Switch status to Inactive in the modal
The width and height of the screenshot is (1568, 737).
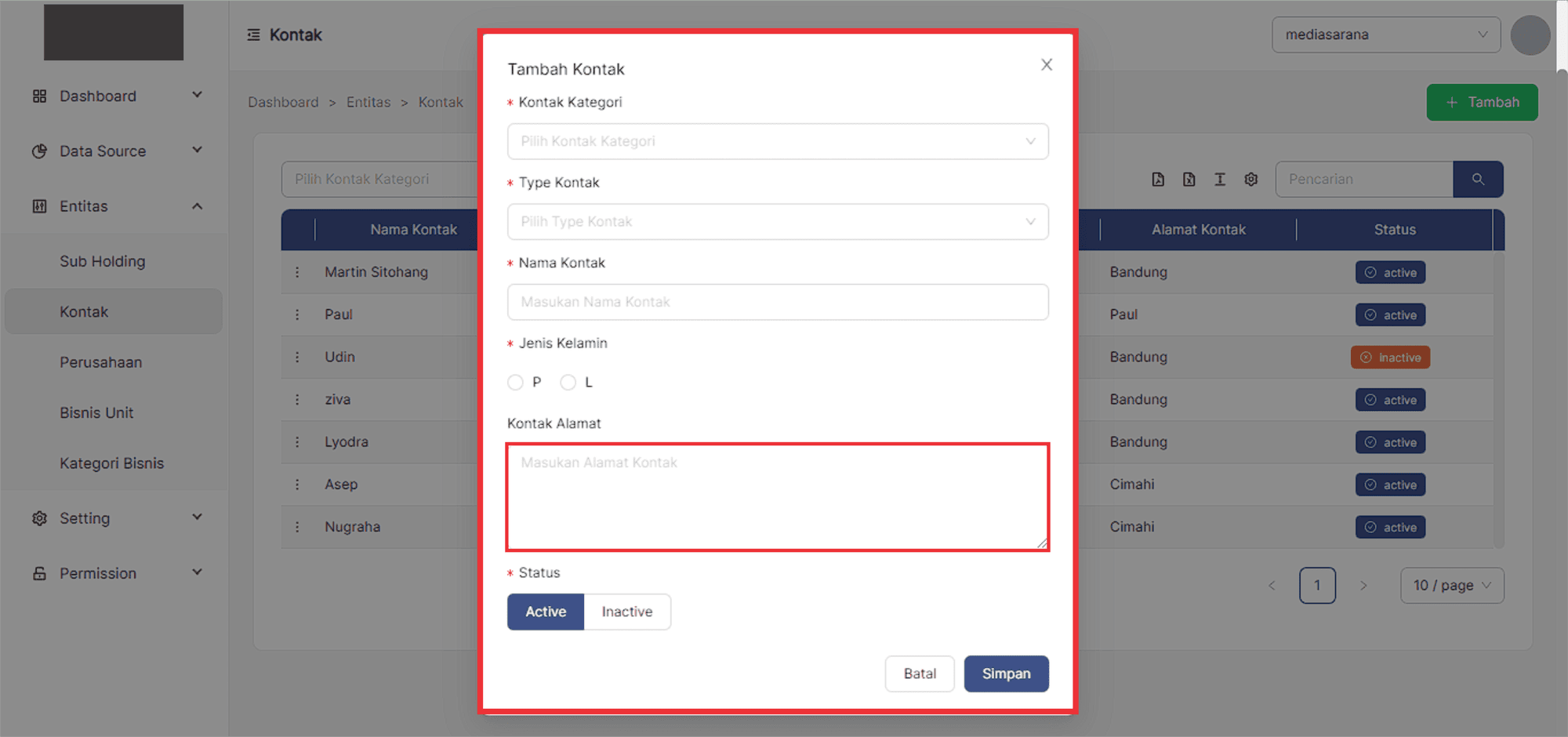point(626,612)
